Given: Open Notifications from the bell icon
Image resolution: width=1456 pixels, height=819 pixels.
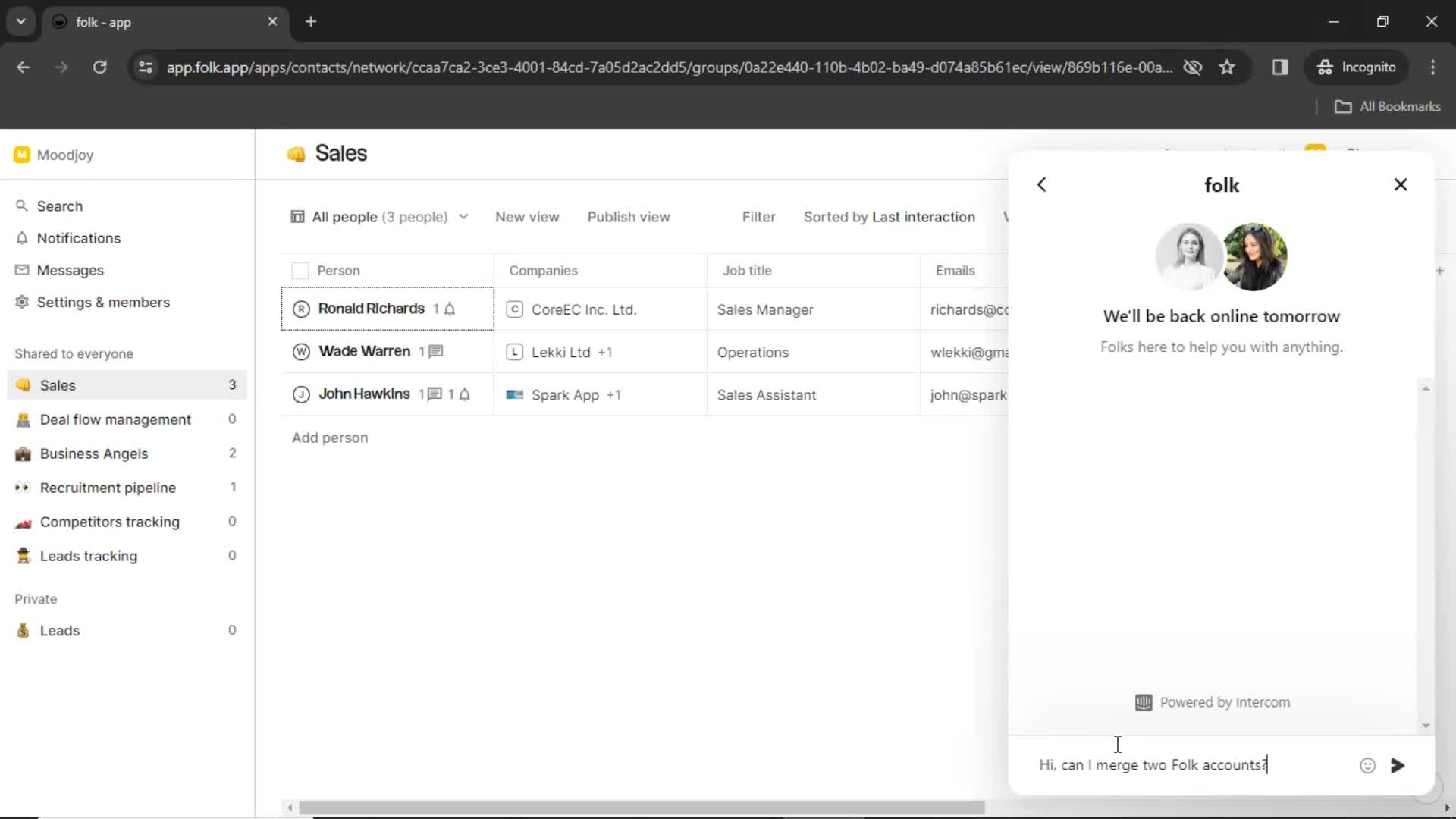Looking at the screenshot, I should click(x=22, y=238).
